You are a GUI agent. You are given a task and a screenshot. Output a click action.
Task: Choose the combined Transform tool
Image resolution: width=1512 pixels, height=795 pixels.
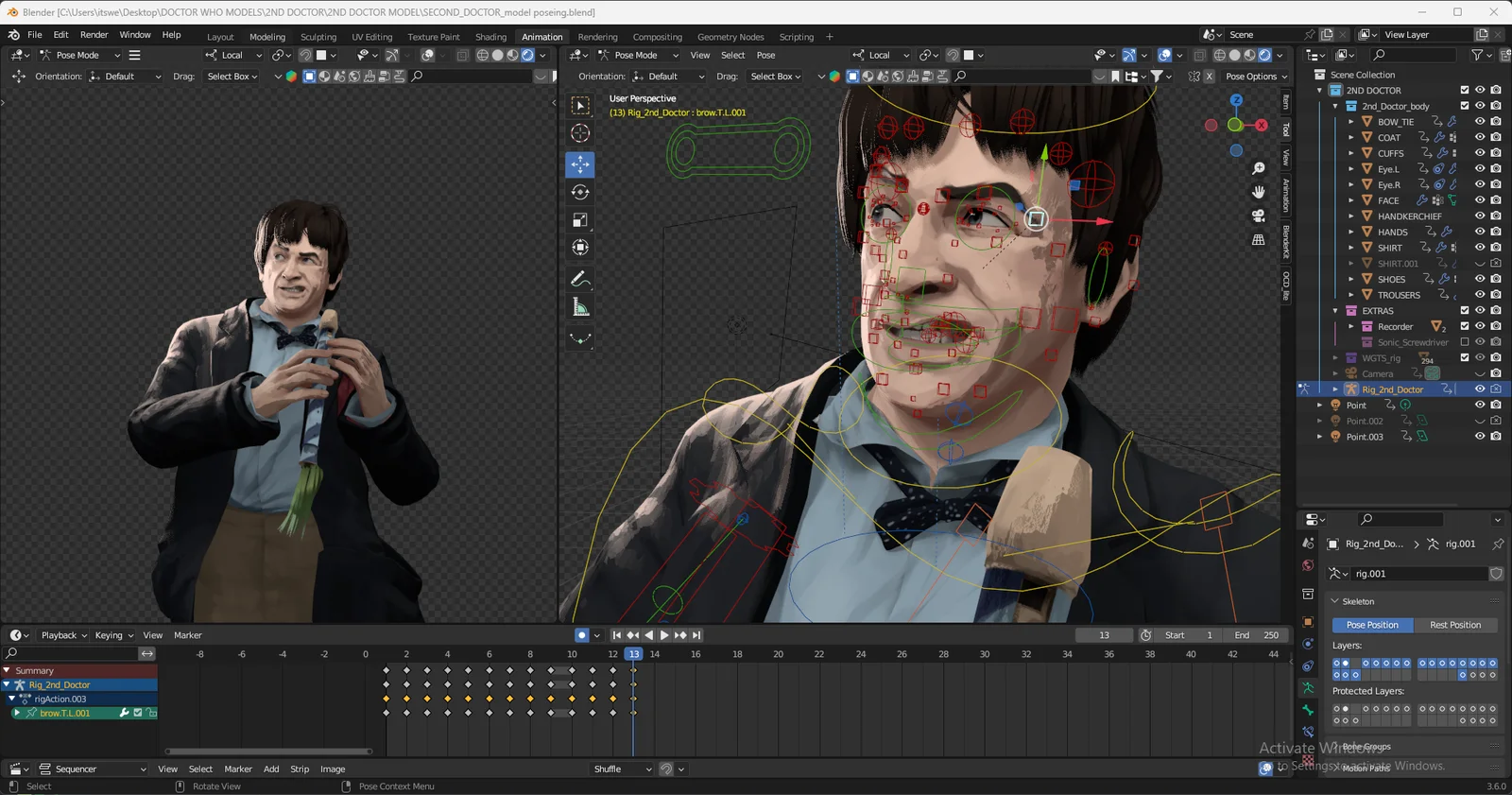(x=580, y=248)
